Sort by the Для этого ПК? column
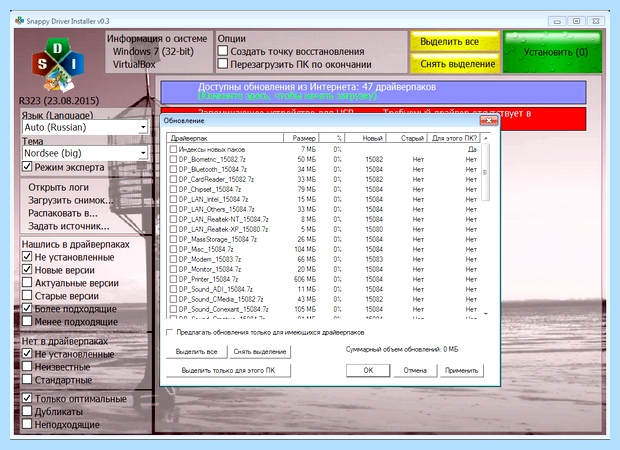This screenshot has width=620, height=450. pyautogui.click(x=454, y=138)
